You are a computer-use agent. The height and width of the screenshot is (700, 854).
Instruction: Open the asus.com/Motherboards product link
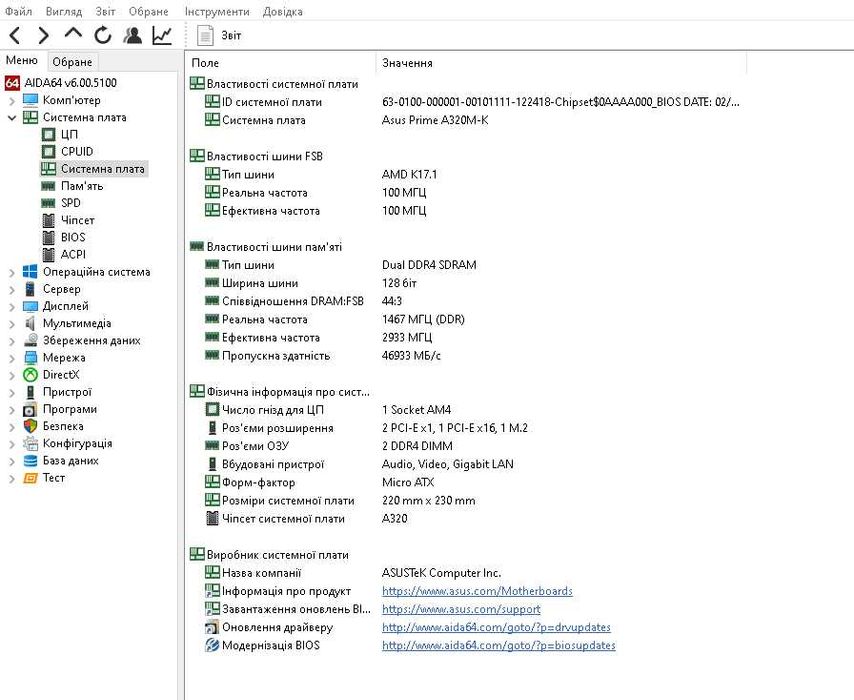click(x=477, y=591)
